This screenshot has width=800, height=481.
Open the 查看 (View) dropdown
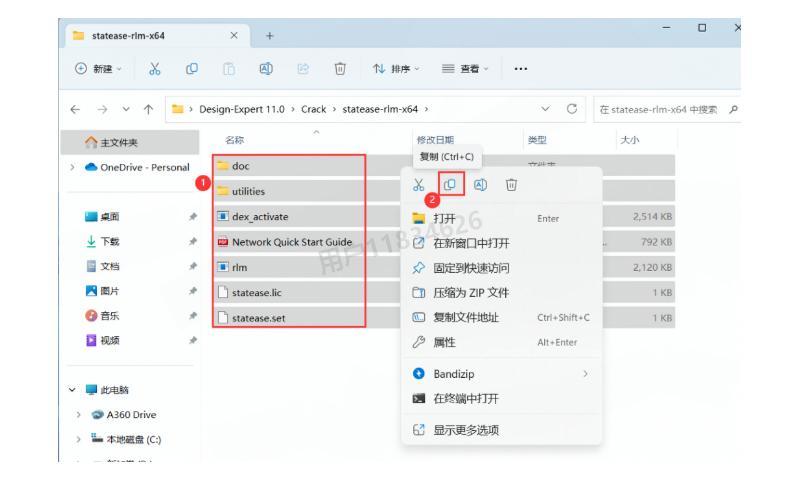(x=465, y=69)
